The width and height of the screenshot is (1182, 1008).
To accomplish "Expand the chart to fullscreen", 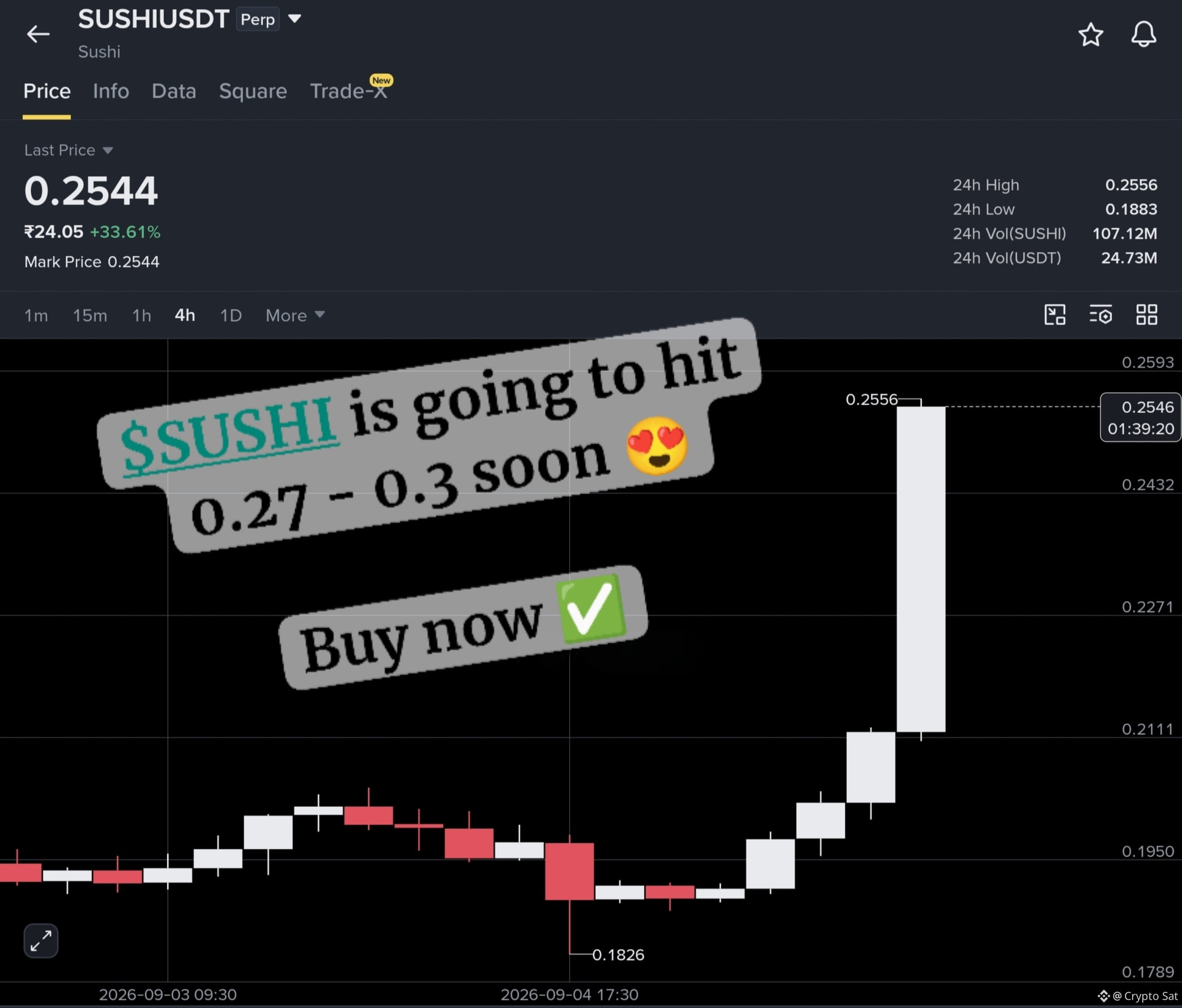I will 41,941.
